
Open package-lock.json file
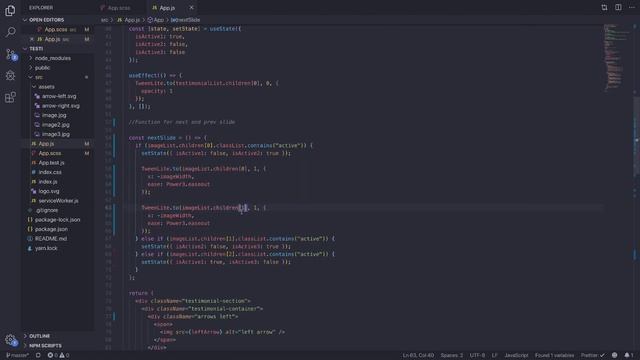tap(57, 220)
